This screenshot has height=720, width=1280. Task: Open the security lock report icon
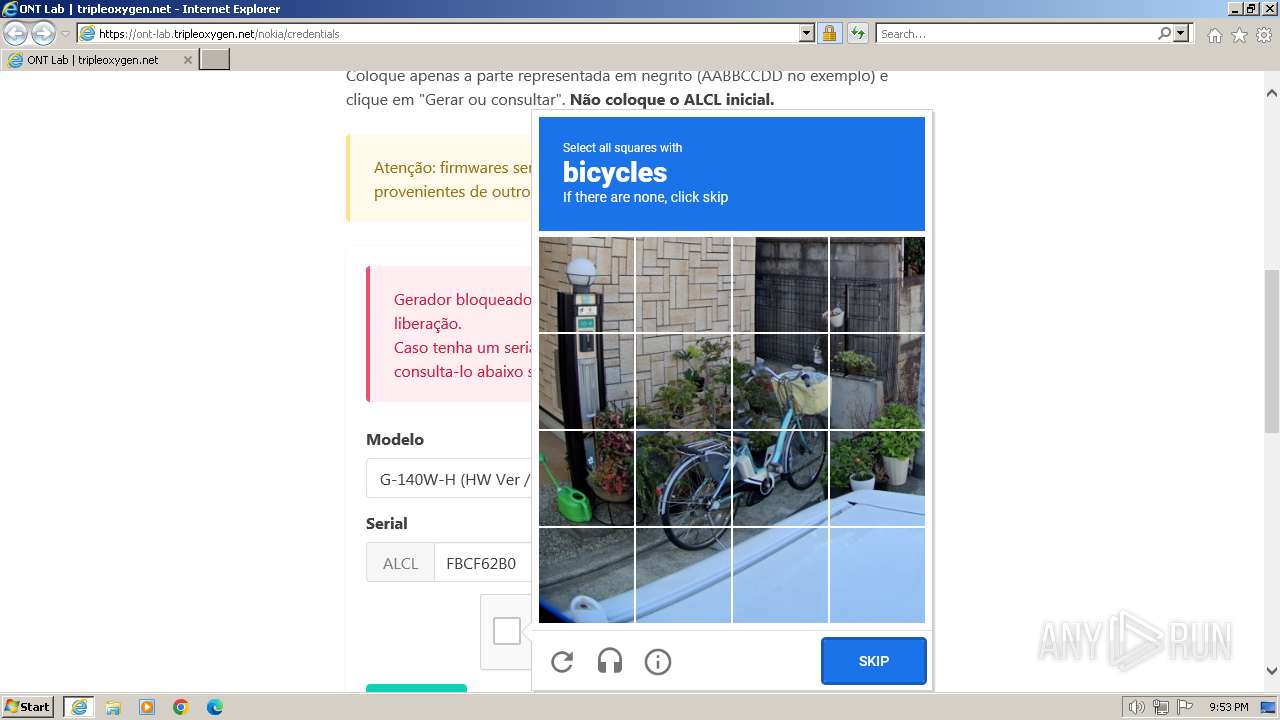coord(829,33)
